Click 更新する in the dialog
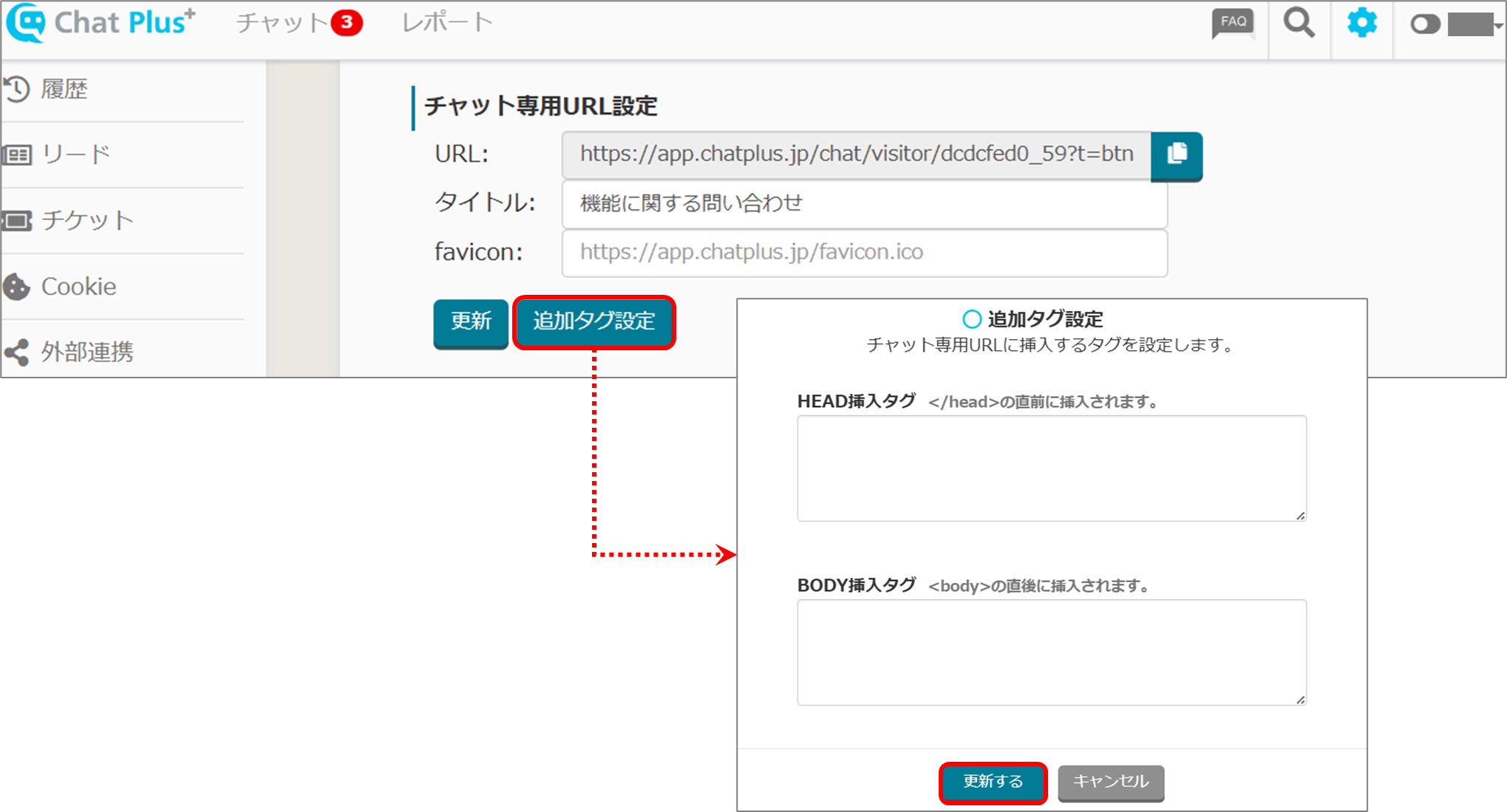 993,782
